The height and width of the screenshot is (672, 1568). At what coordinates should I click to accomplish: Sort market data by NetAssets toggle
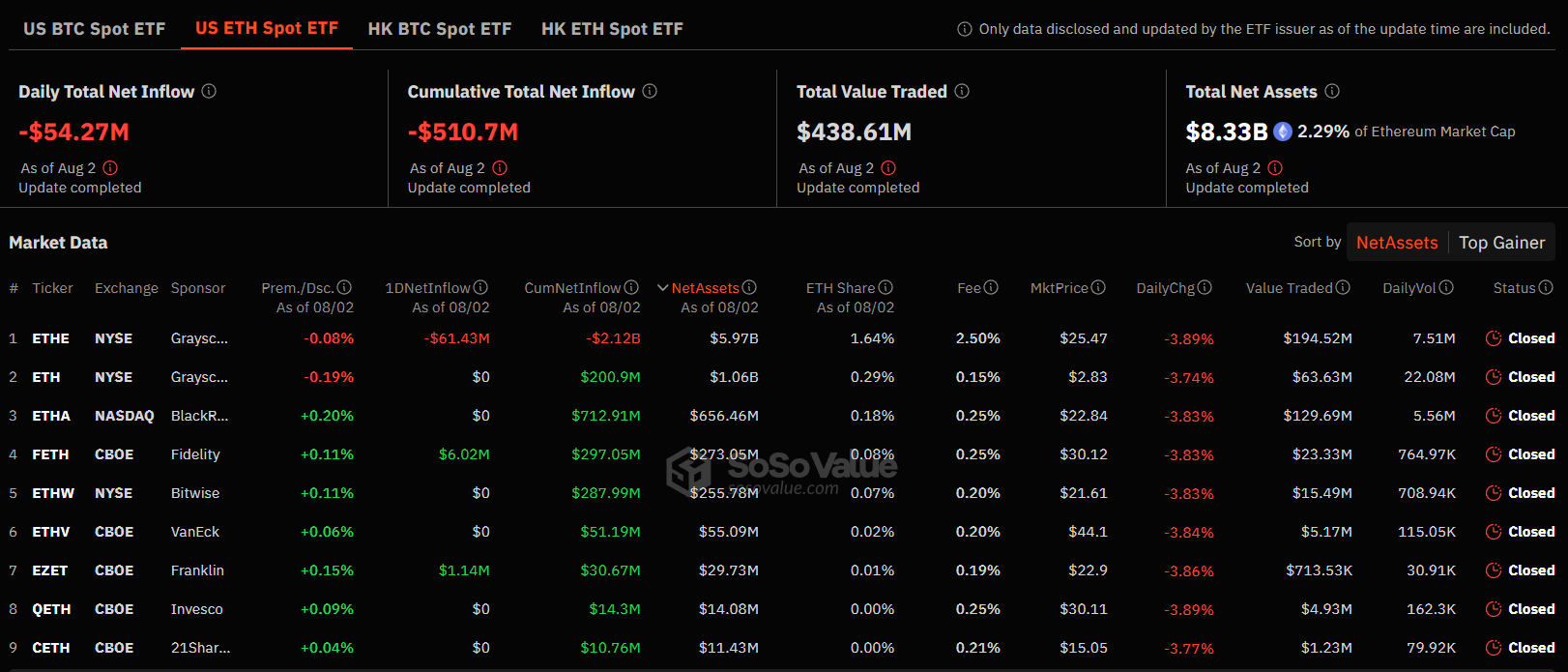tap(1397, 243)
